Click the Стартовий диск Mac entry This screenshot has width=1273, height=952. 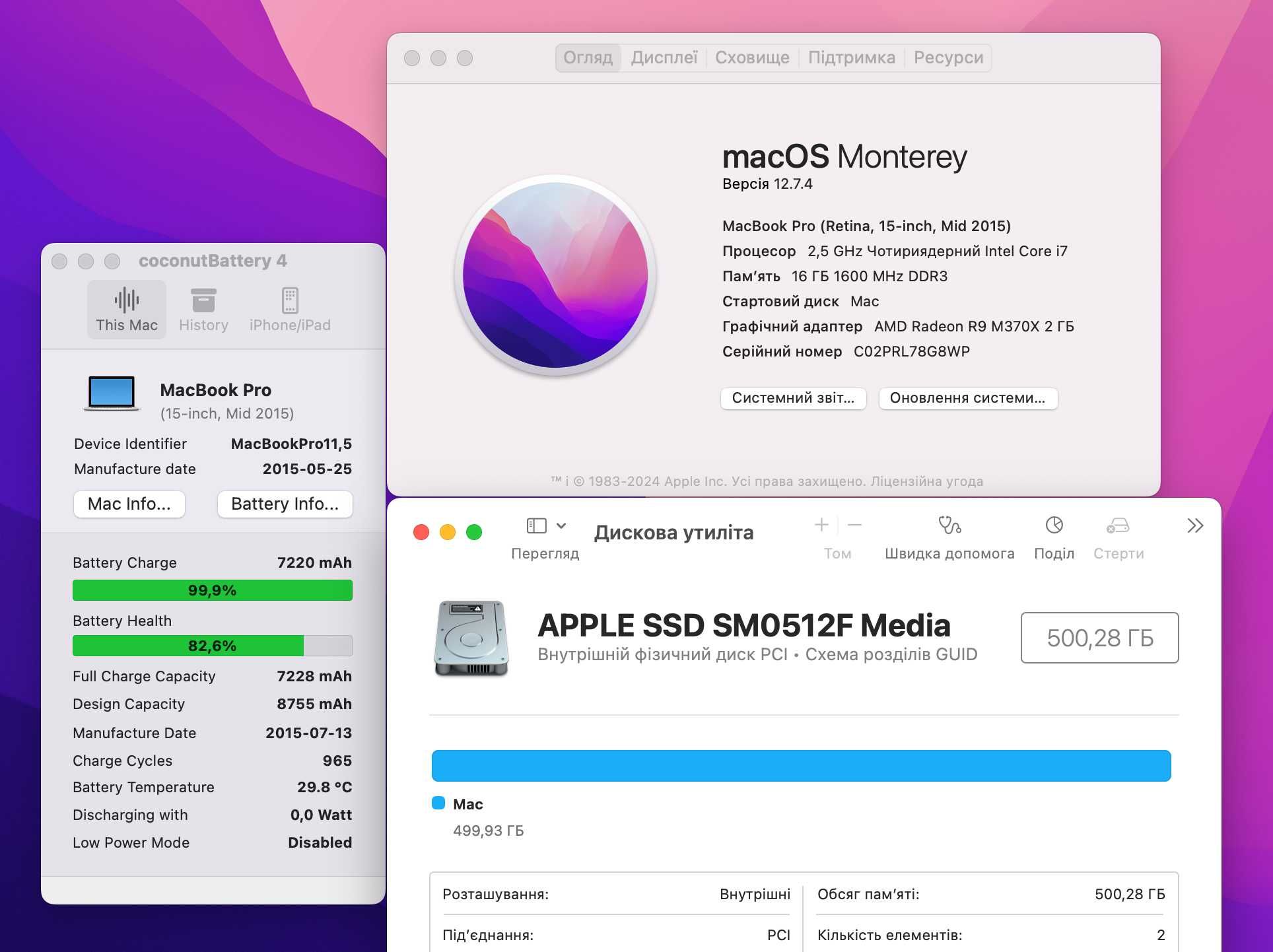pos(864,301)
